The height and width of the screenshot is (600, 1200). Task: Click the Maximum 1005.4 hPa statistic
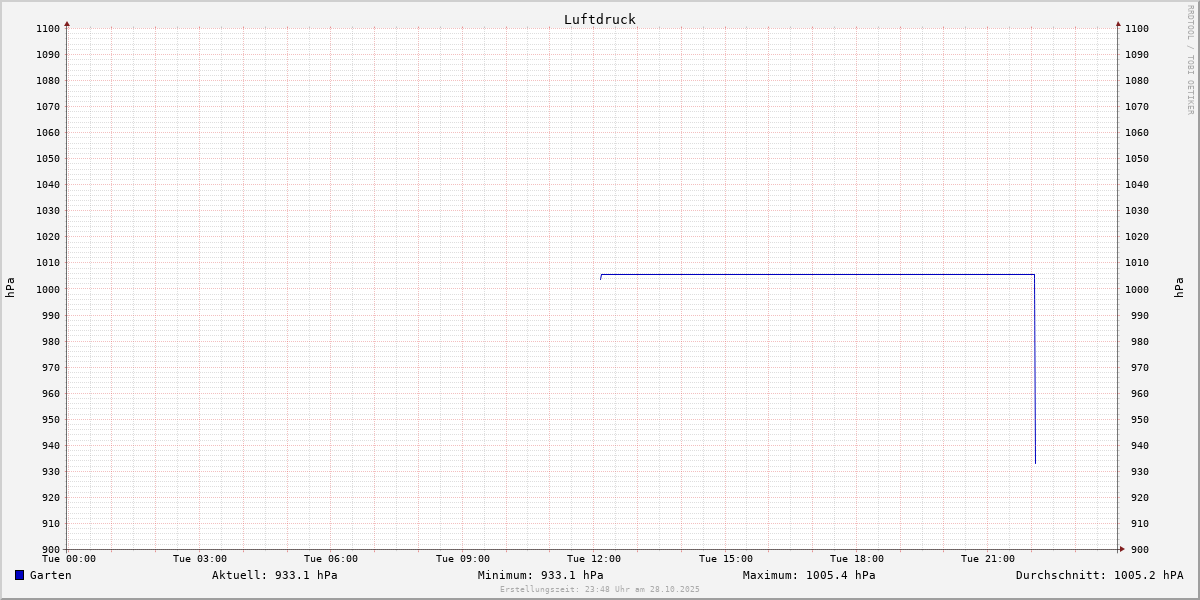(x=808, y=575)
